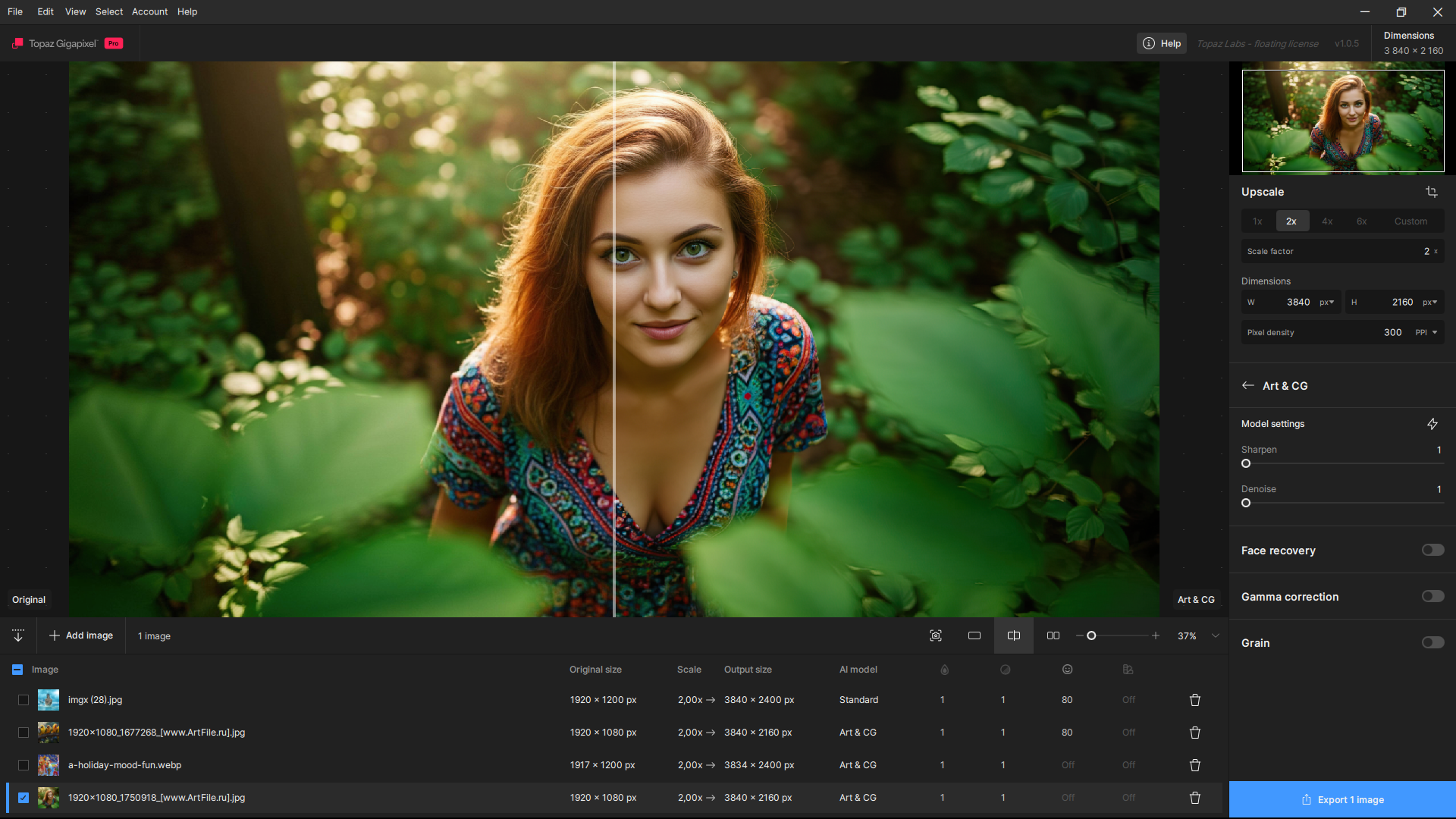Go back using the Art & CG arrow
The image size is (1456, 819).
(1247, 385)
